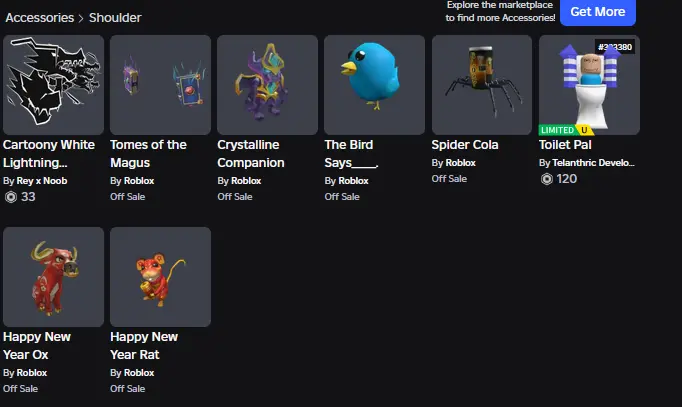This screenshot has width=682, height=407.
Task: Open the Shoulder breadcrumb category
Action: point(115,18)
